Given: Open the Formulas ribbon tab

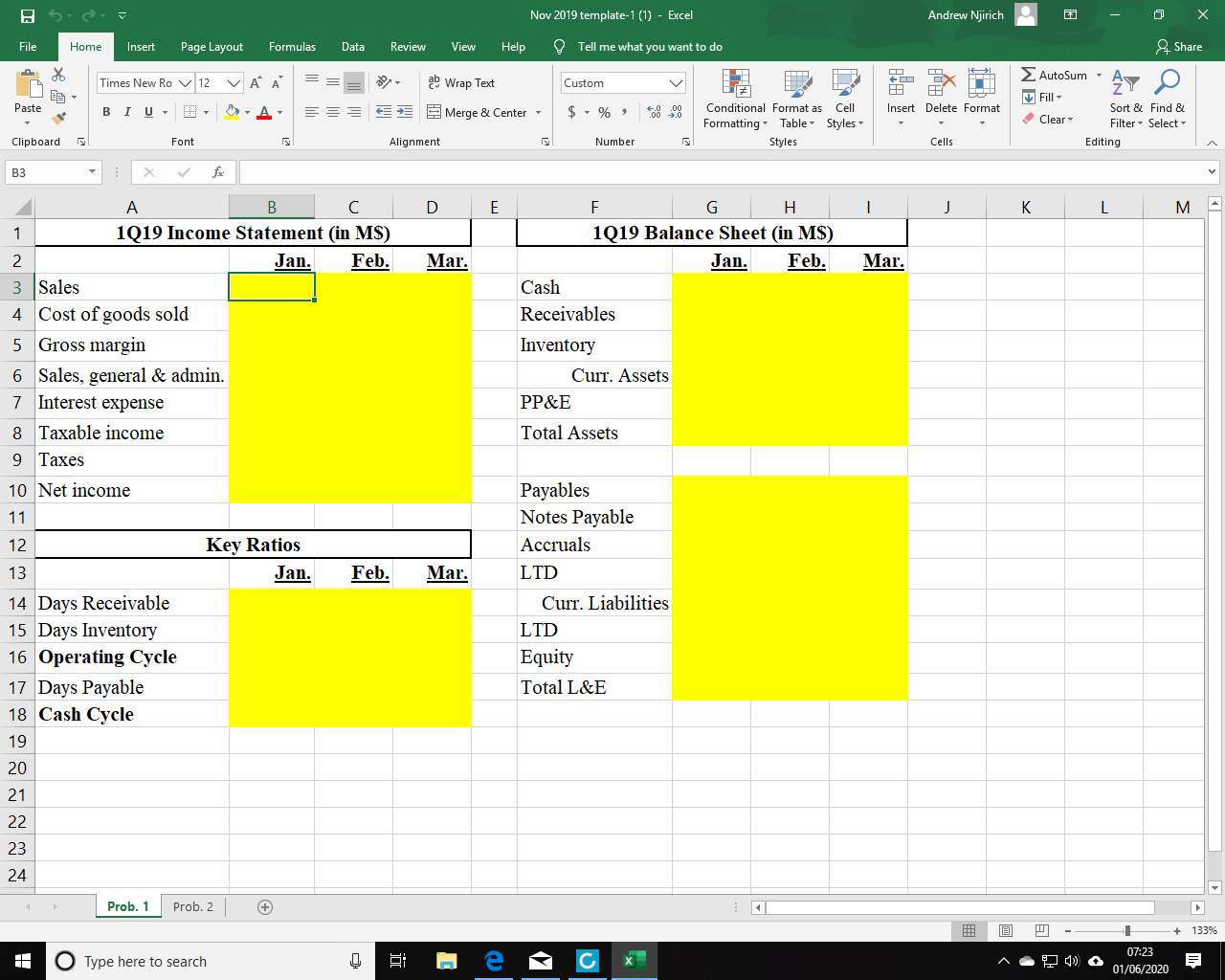Looking at the screenshot, I should [x=292, y=47].
